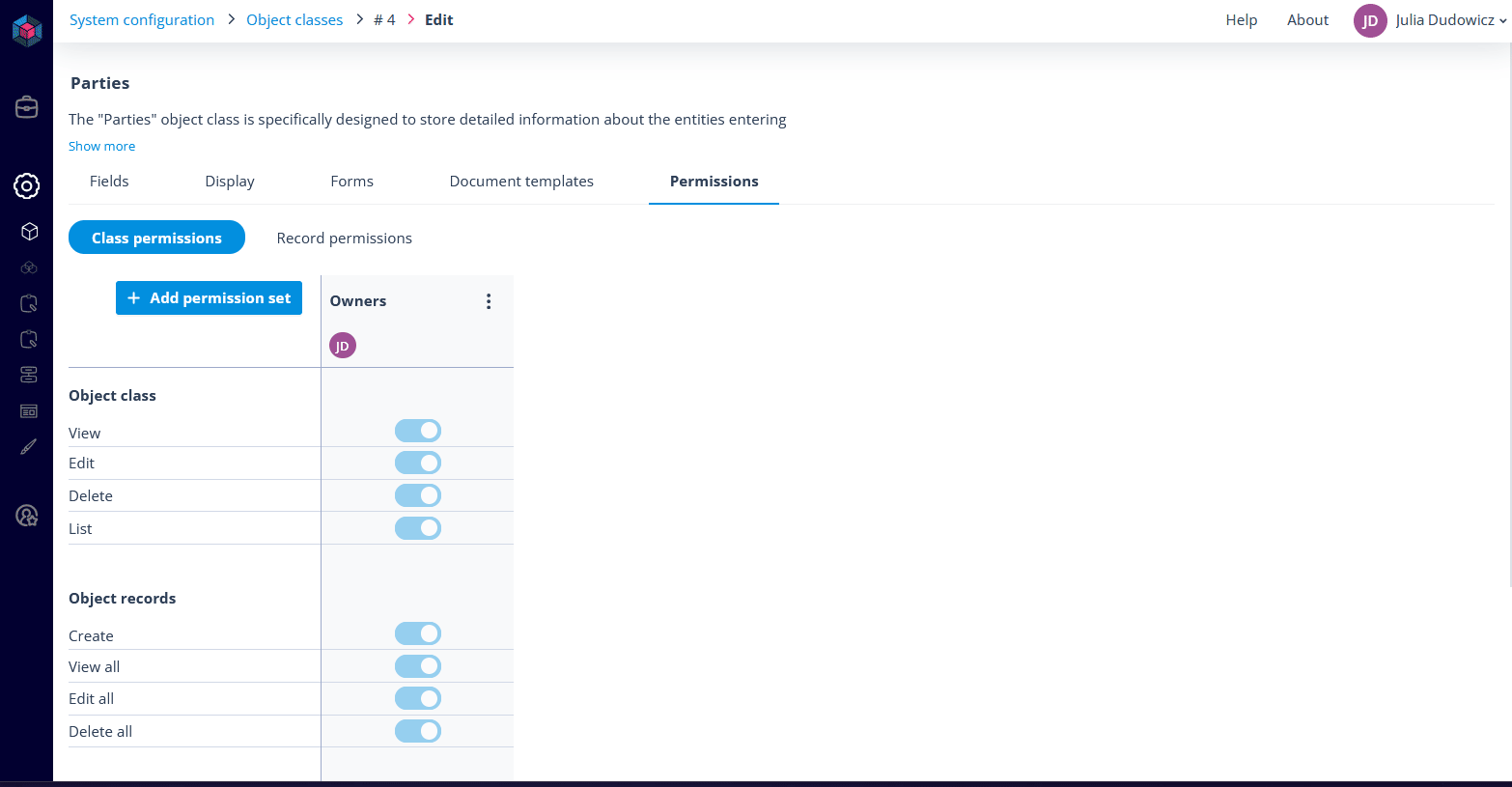Click the clipboard icon directly below the stacked-cubes icon
This screenshot has height=787, width=1512.
point(29,303)
